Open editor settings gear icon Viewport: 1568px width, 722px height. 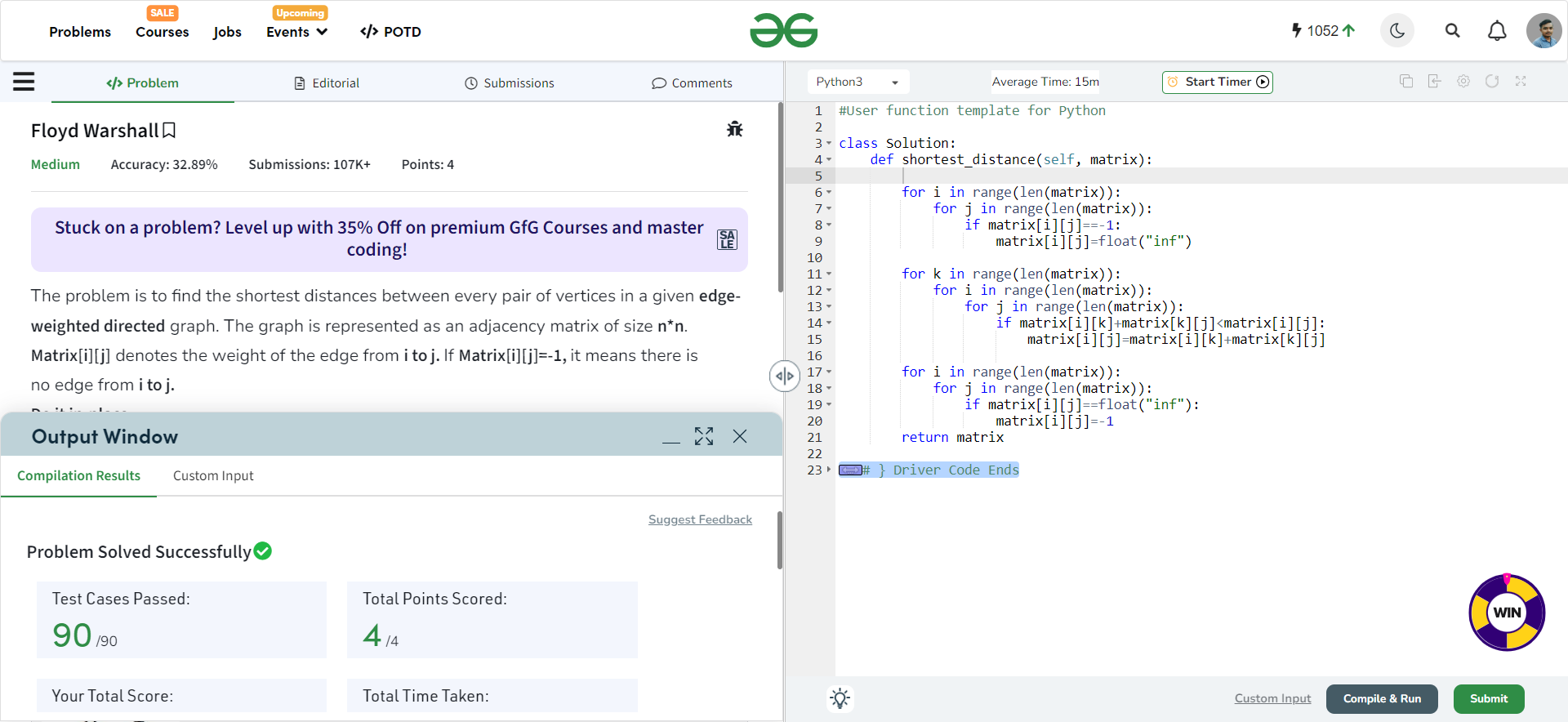[1463, 81]
